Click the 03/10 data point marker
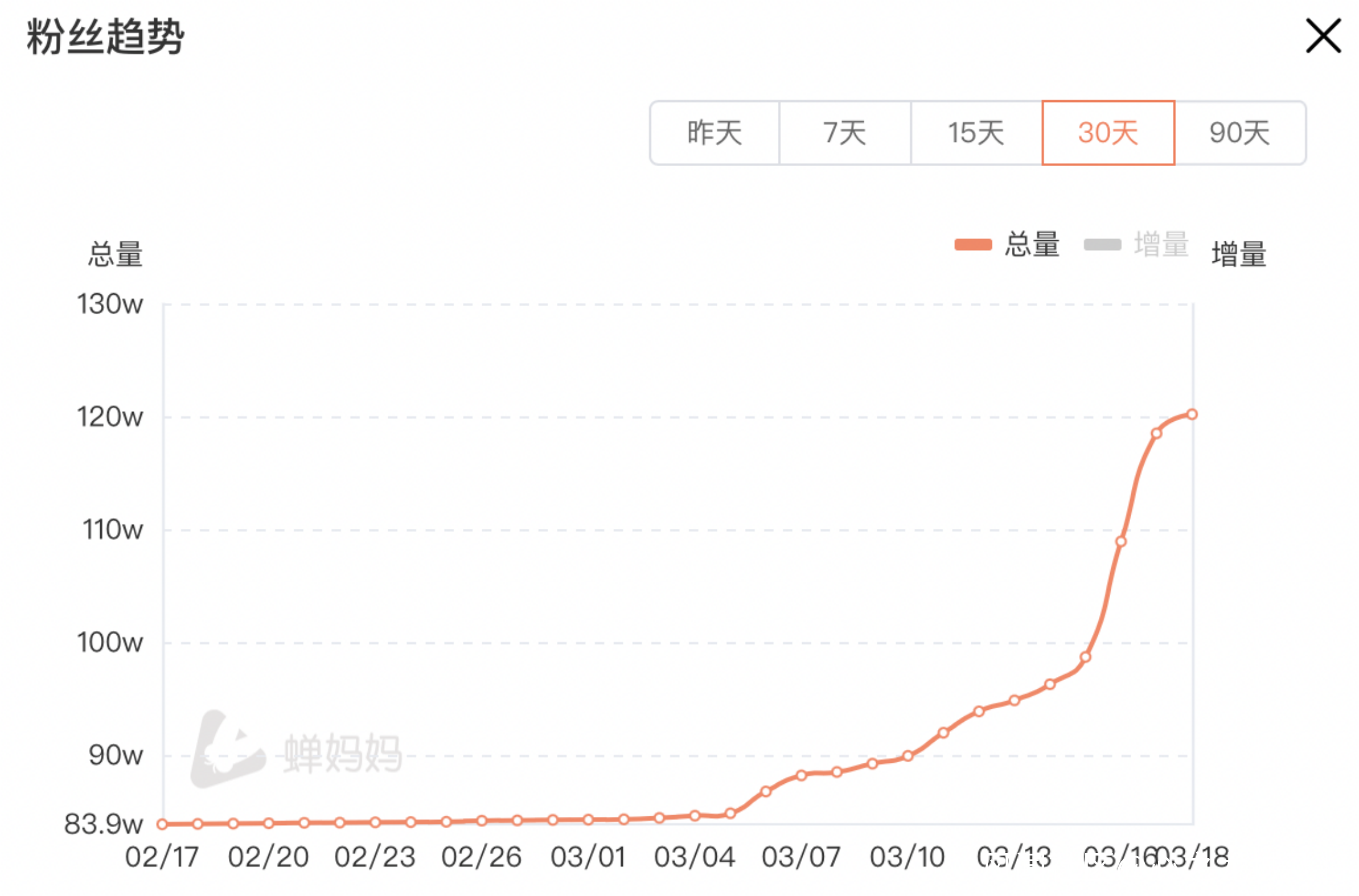This screenshot has height=896, width=1359. point(908,756)
